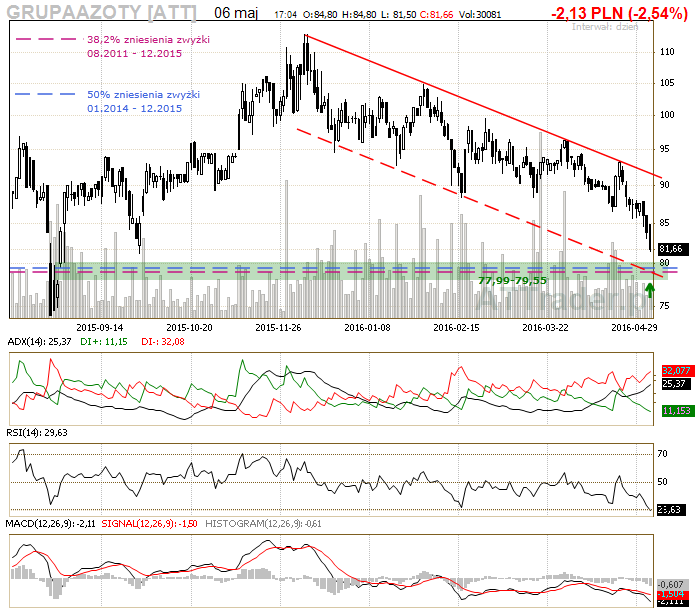
Task: Click the green support range label 77,99-79,55
Action: pyautogui.click(x=512, y=280)
